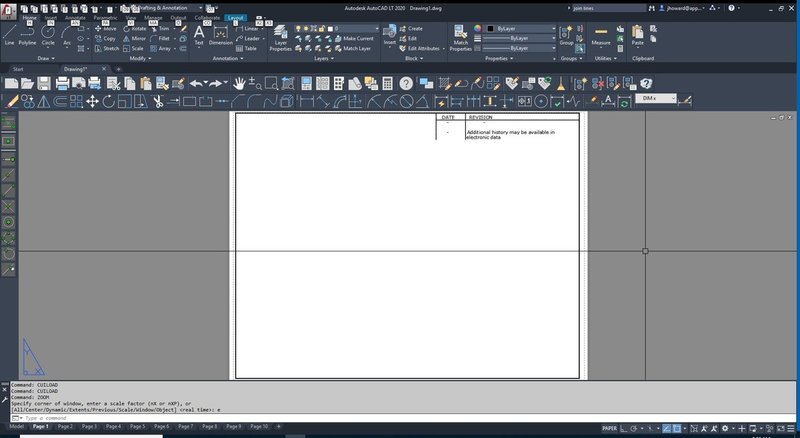Click the Pan hand icon in toolbar
Screen dimensions: 800x438
tap(240, 83)
